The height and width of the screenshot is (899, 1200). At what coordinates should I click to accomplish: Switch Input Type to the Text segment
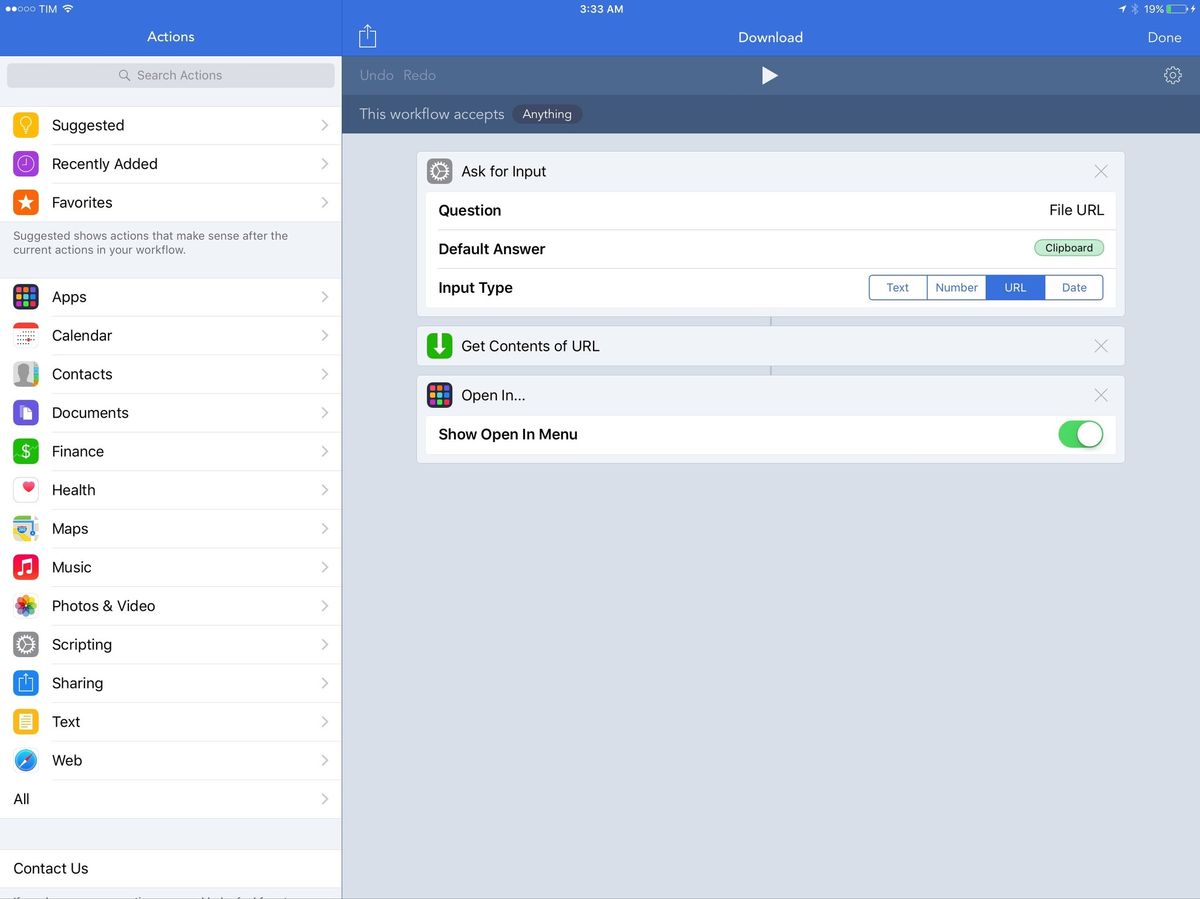click(897, 287)
